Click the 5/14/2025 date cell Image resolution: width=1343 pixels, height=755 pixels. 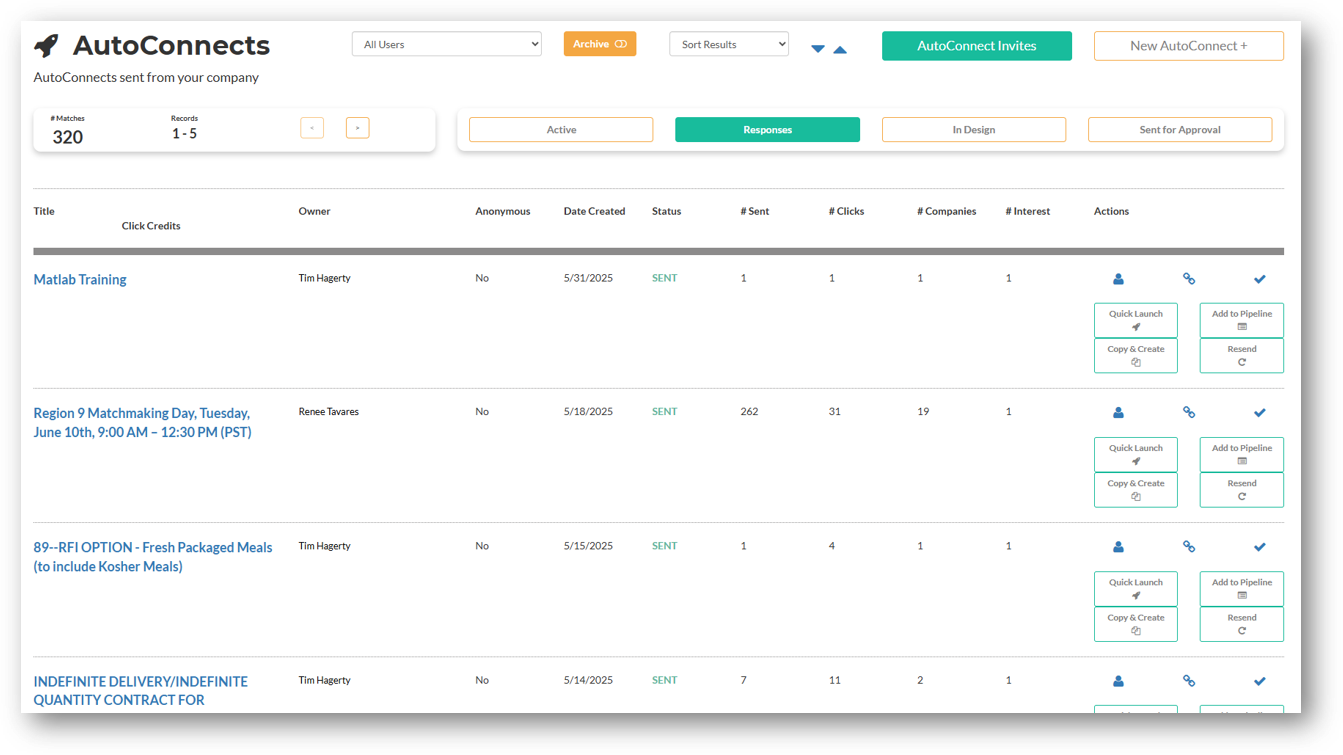click(588, 680)
